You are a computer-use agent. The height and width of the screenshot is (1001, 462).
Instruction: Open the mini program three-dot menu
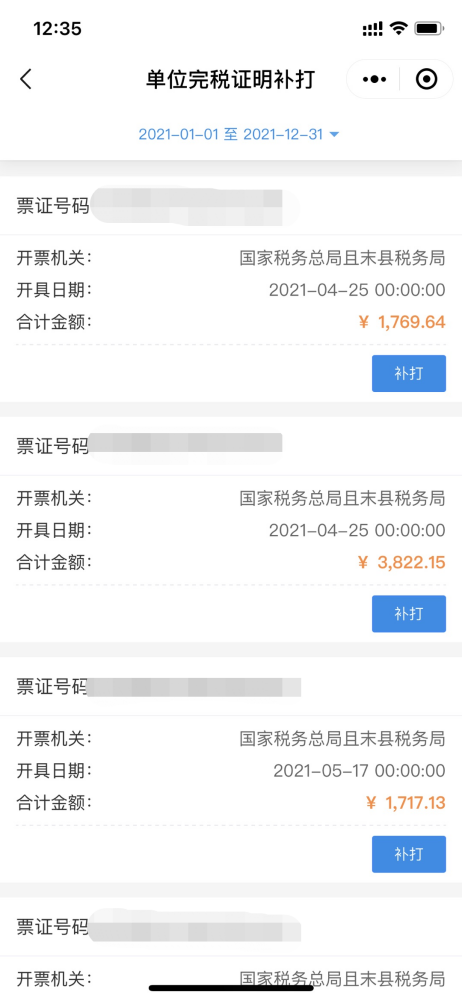tap(374, 80)
